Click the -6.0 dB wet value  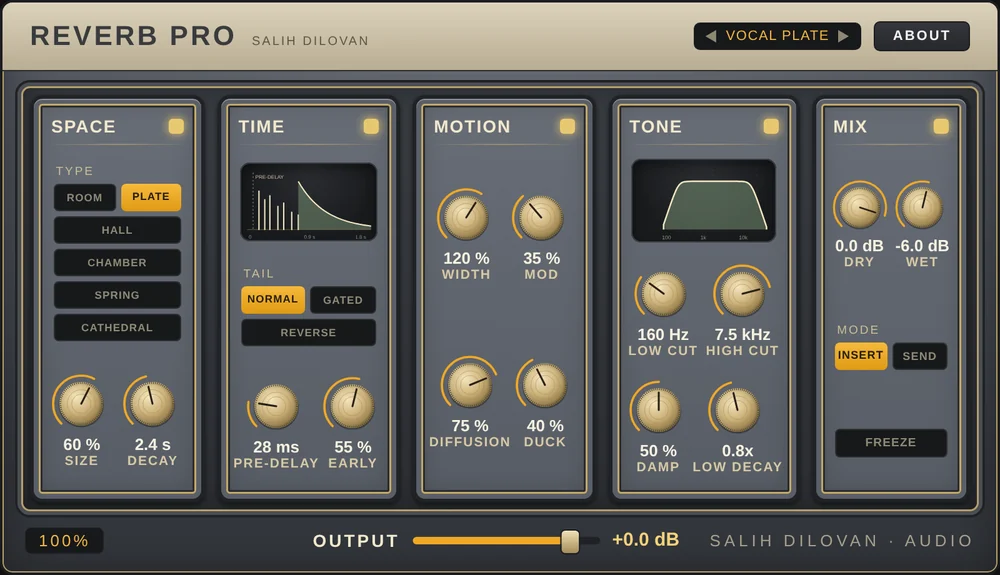pyautogui.click(x=922, y=245)
